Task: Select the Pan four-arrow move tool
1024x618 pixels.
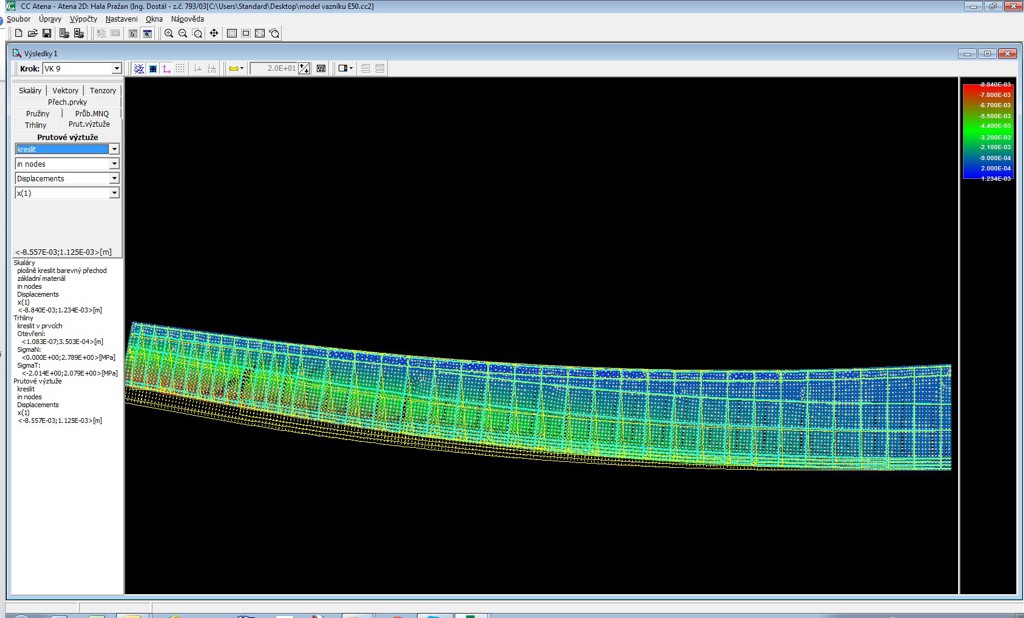Action: (214, 33)
